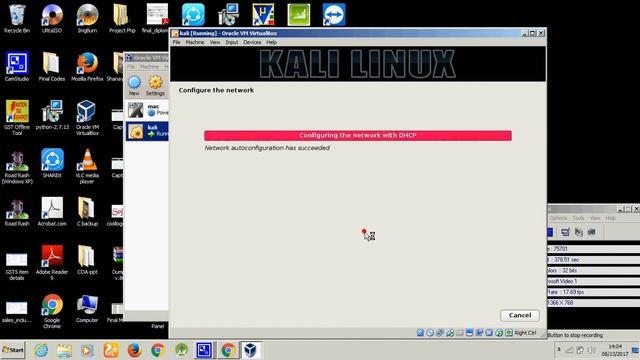Open the unlabeled SHAREit icon on desktop top row

pos(193,15)
